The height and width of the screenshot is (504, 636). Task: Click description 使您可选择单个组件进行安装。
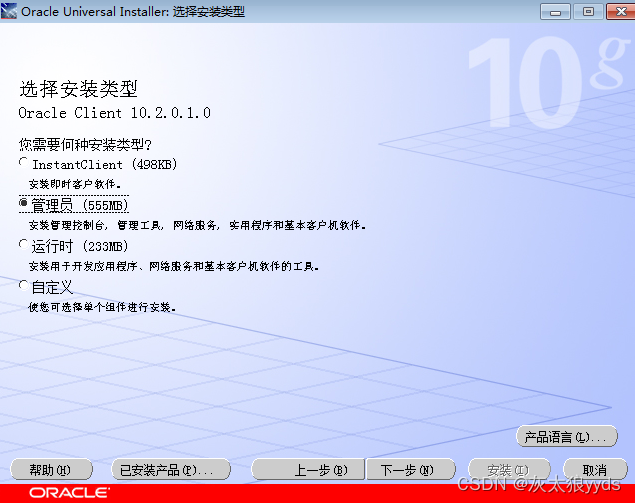(102, 307)
